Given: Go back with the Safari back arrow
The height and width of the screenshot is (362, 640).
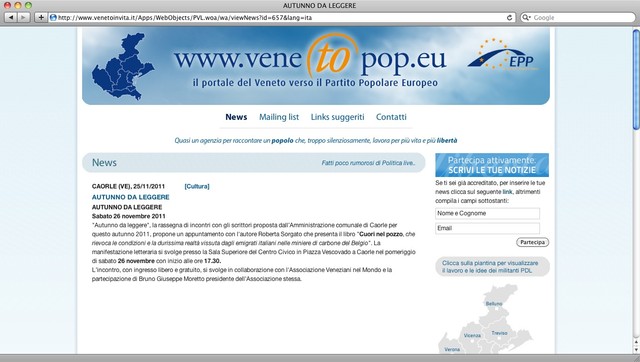Looking at the screenshot, I should point(11,18).
